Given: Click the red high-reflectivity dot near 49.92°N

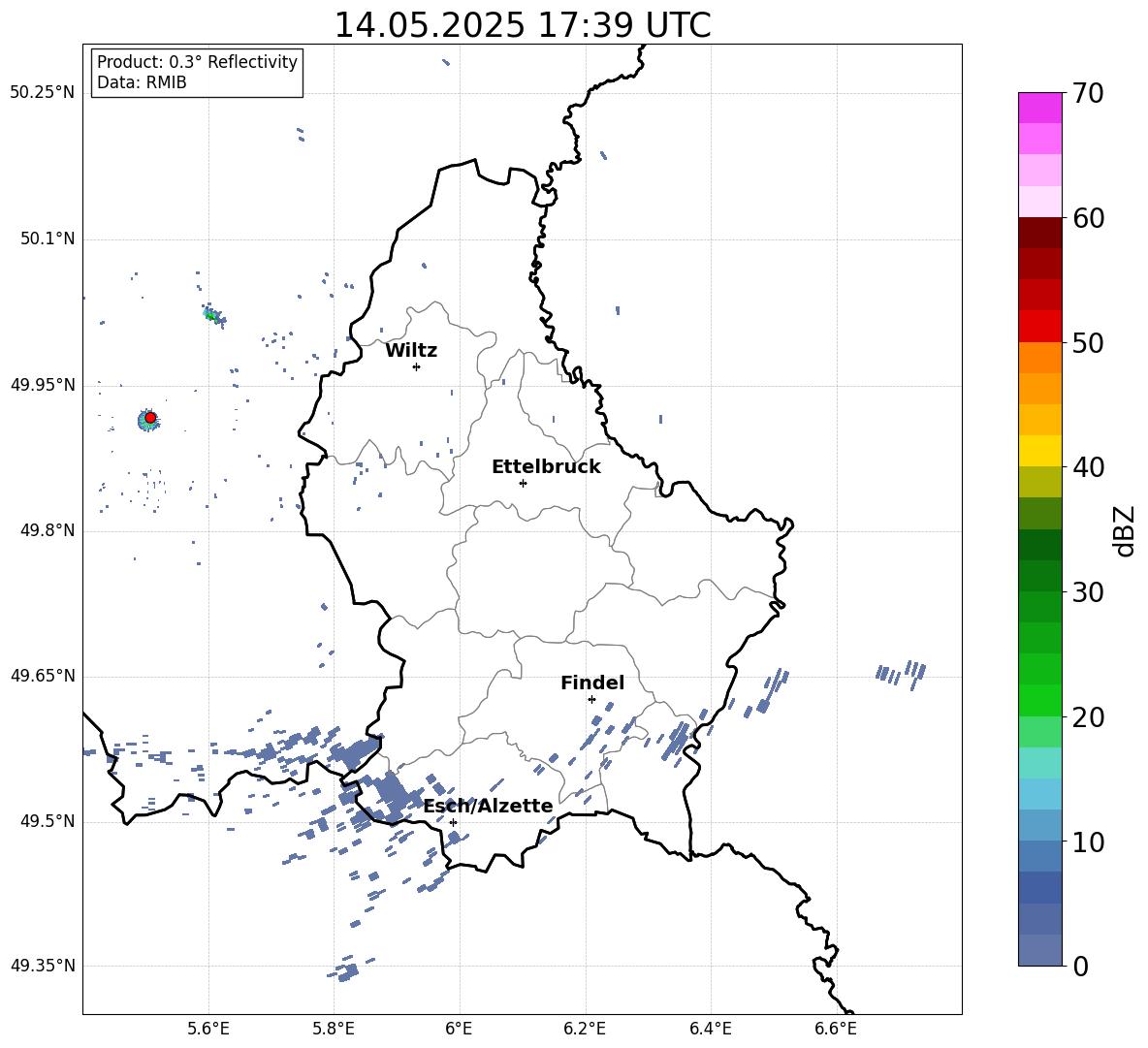Looking at the screenshot, I should [150, 418].
